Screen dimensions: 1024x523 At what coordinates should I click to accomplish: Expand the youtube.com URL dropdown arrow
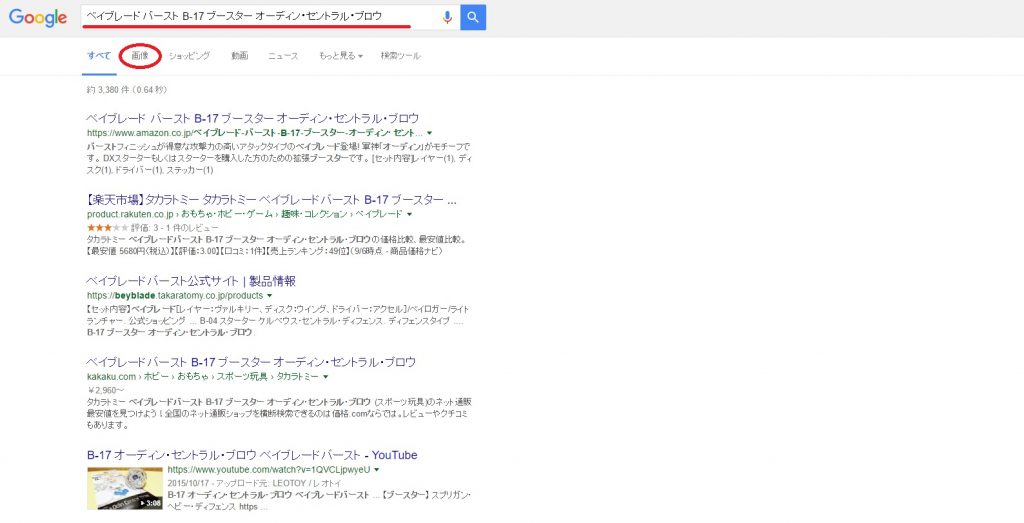click(x=377, y=470)
